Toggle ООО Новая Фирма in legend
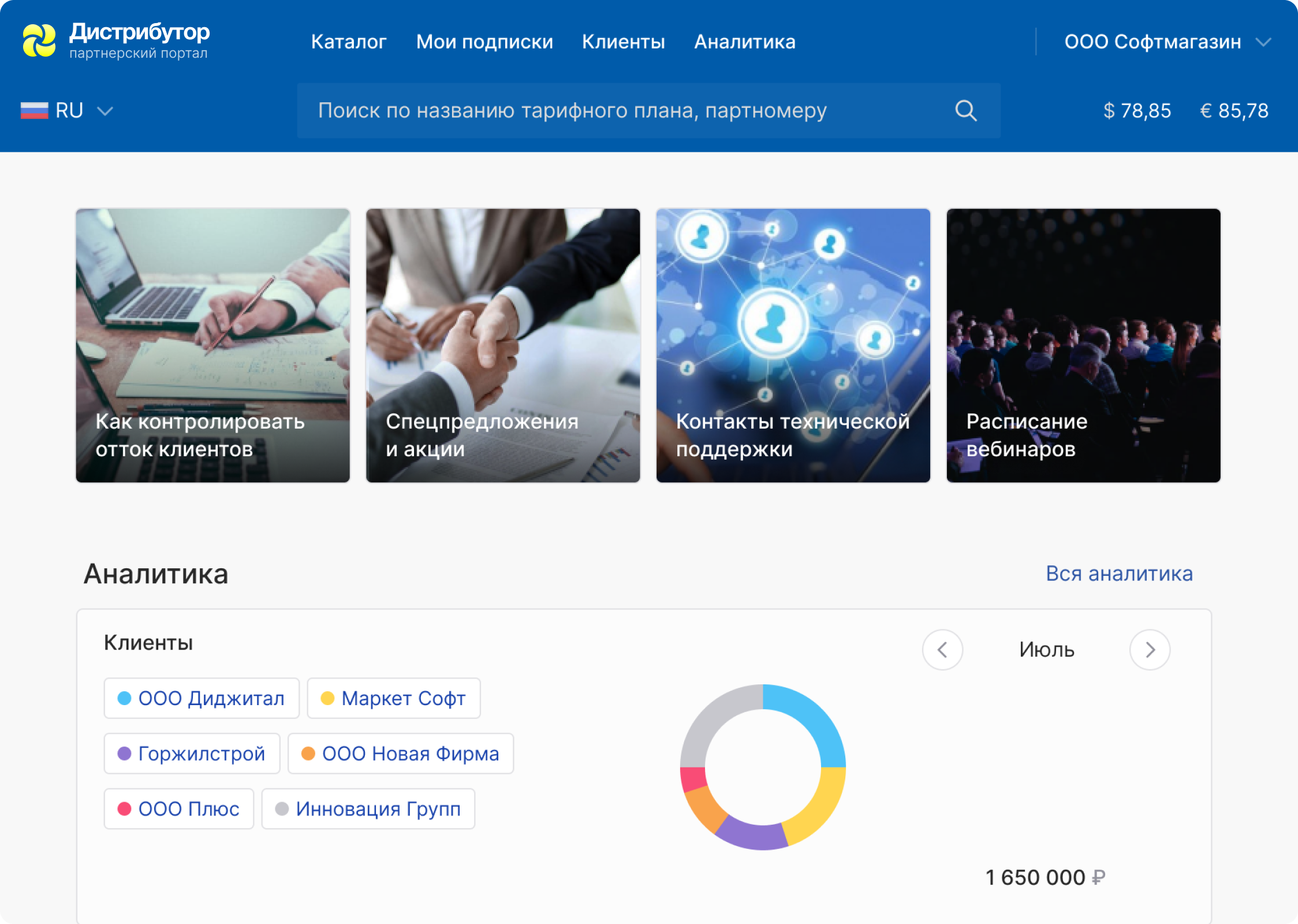This screenshot has height=924, width=1298. 401,753
